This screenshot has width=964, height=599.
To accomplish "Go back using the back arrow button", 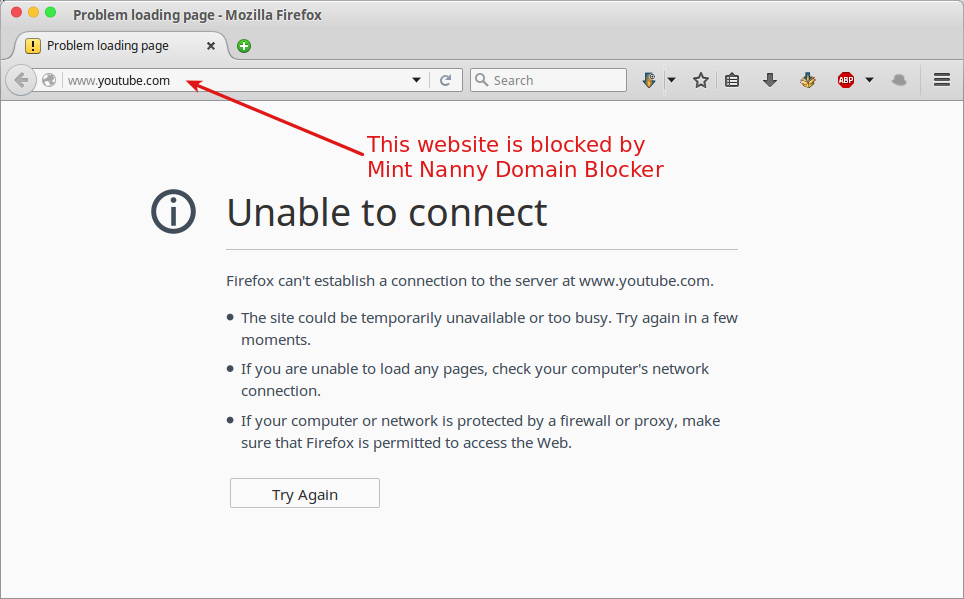I will [21, 80].
